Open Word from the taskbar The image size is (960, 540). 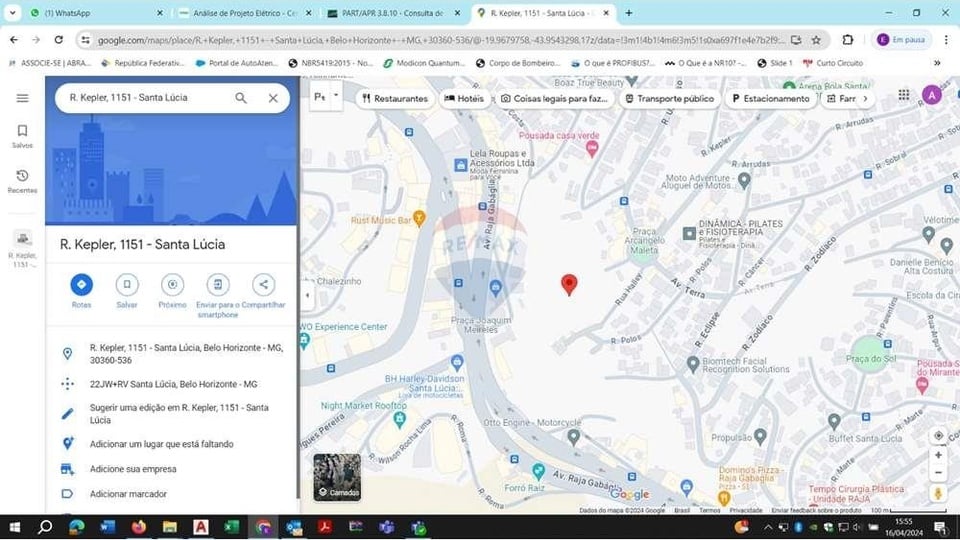click(x=107, y=527)
